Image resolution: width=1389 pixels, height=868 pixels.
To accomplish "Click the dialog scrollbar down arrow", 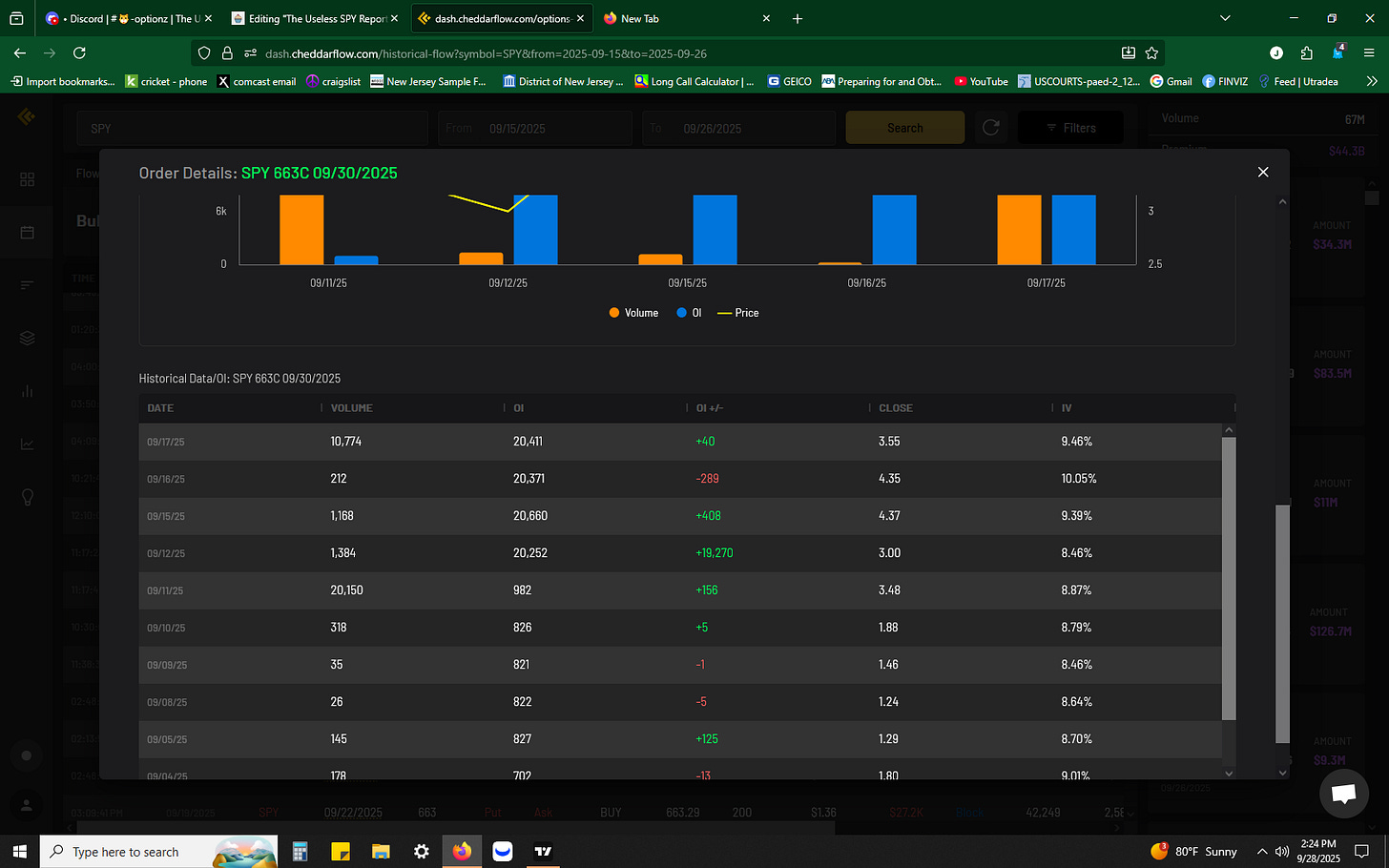I will (1282, 773).
